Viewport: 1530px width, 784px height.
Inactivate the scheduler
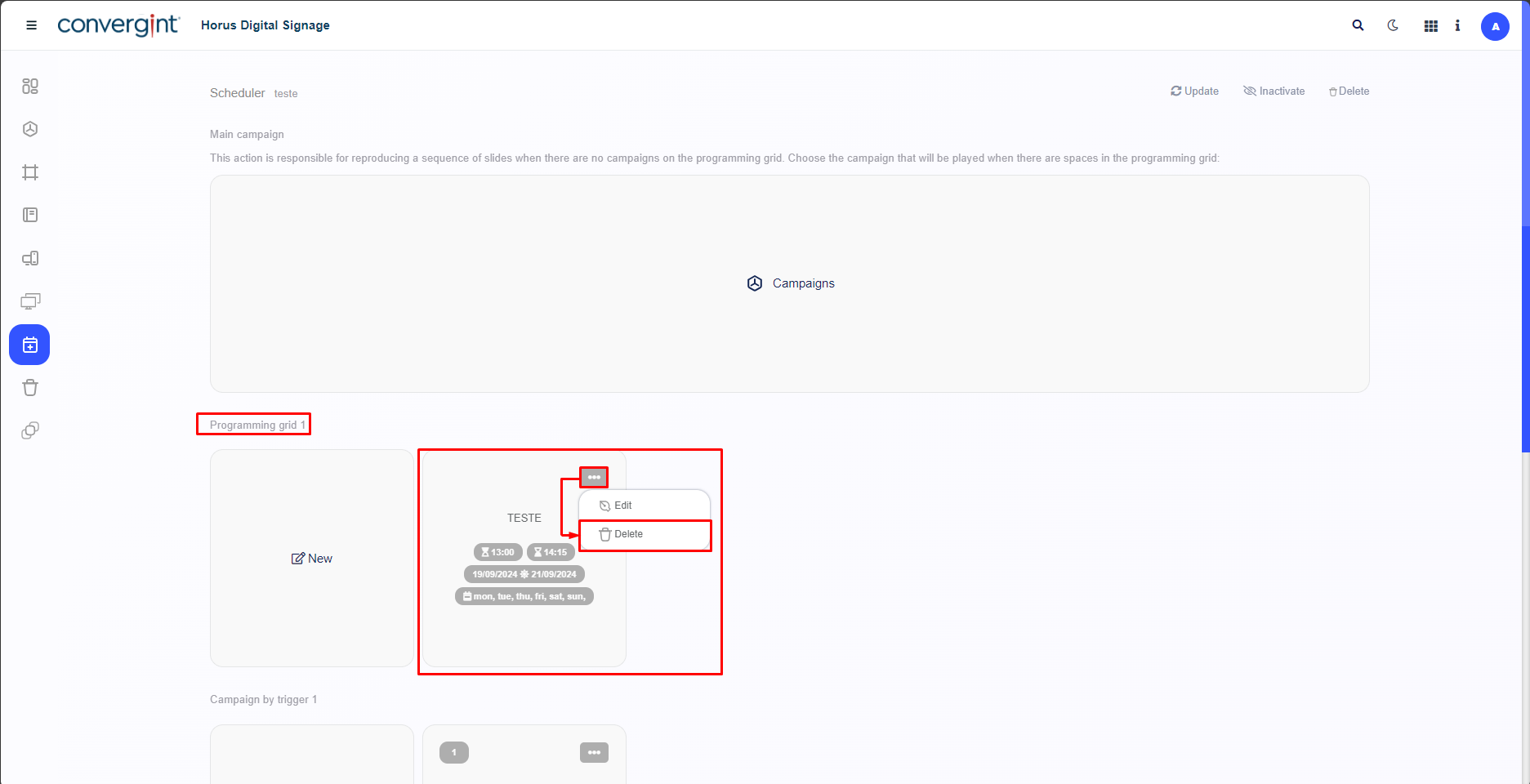[1274, 91]
